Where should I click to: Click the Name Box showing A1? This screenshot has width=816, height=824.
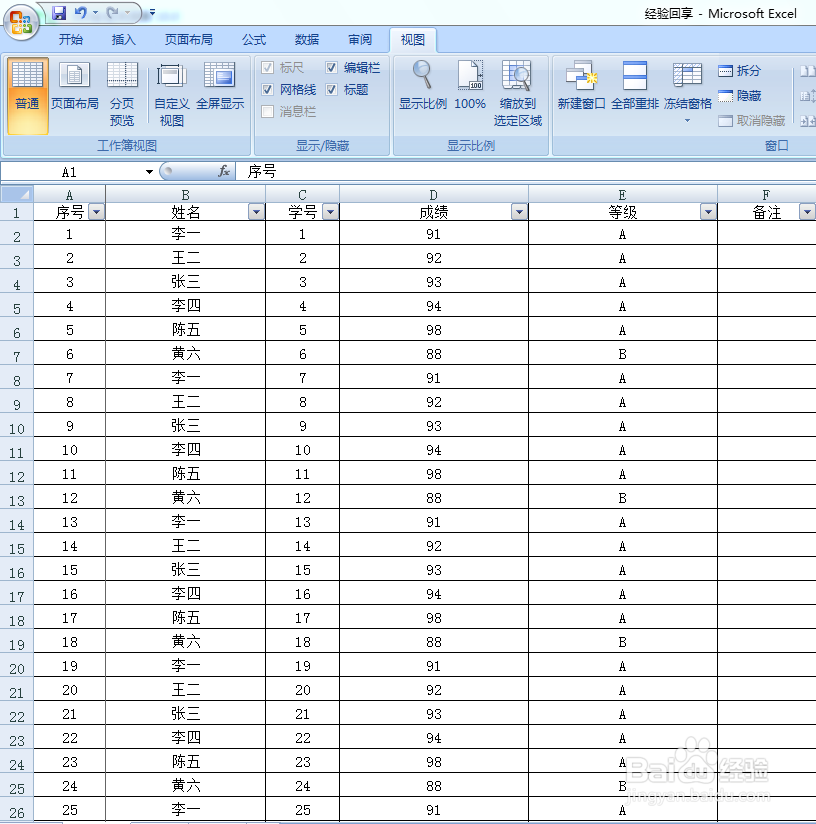pos(69,172)
